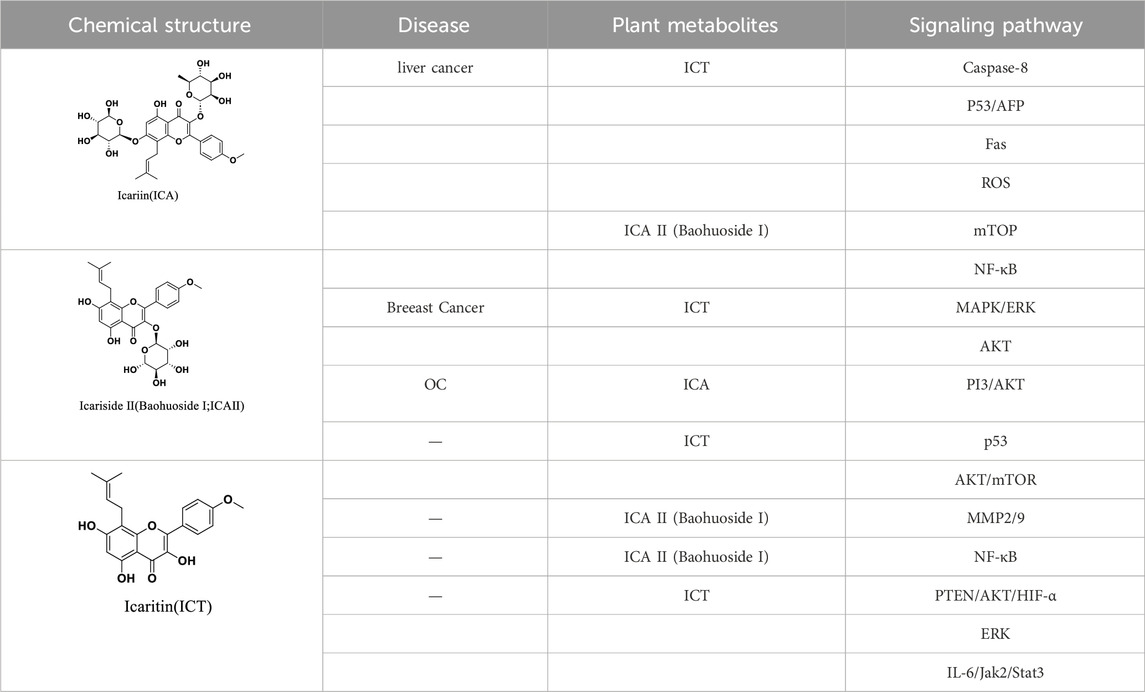The image size is (1145, 692).
Task: Click the Icaritin(ICT) caption text
Action: 169,607
